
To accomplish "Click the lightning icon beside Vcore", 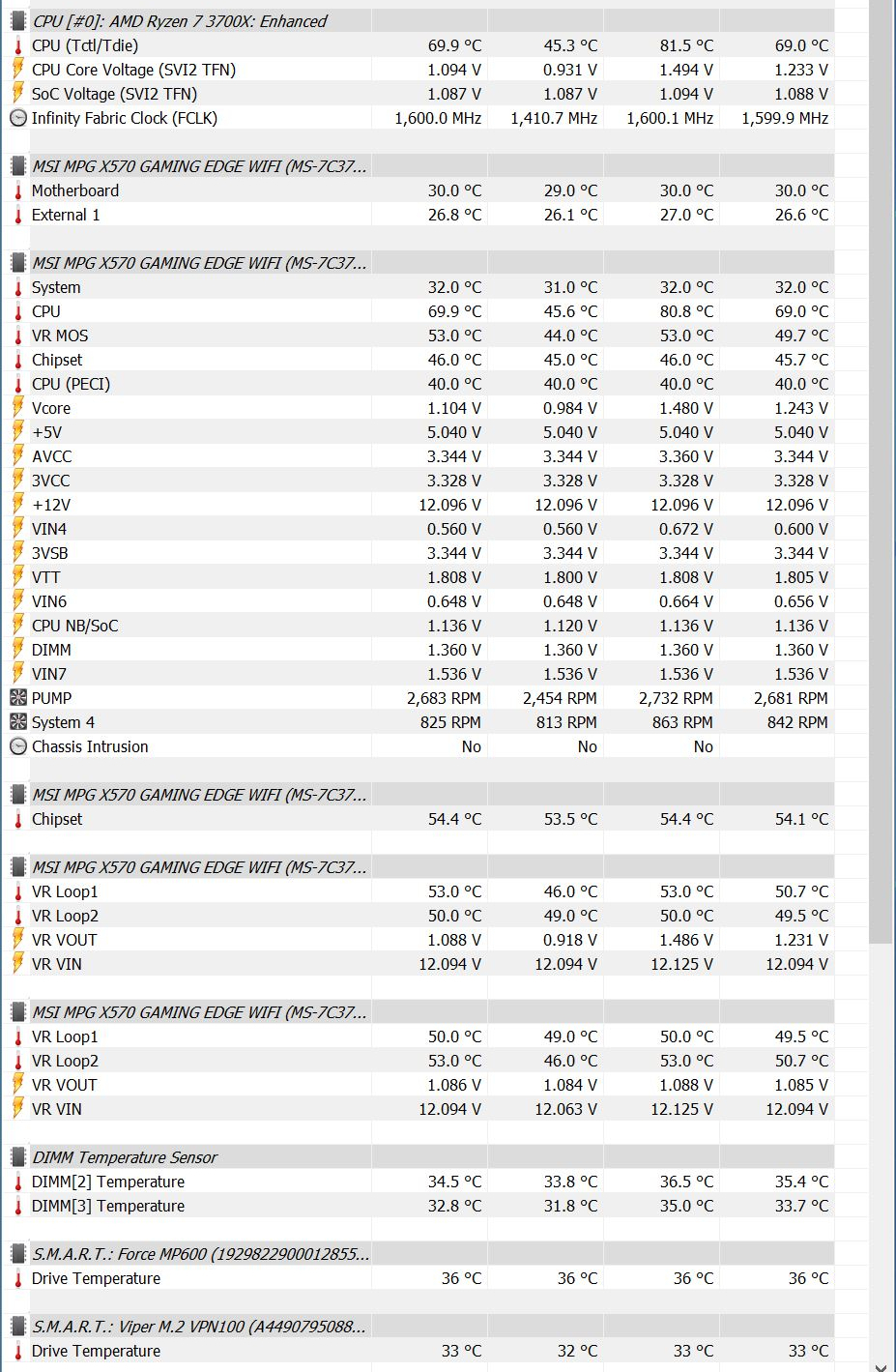I will click(x=17, y=408).
